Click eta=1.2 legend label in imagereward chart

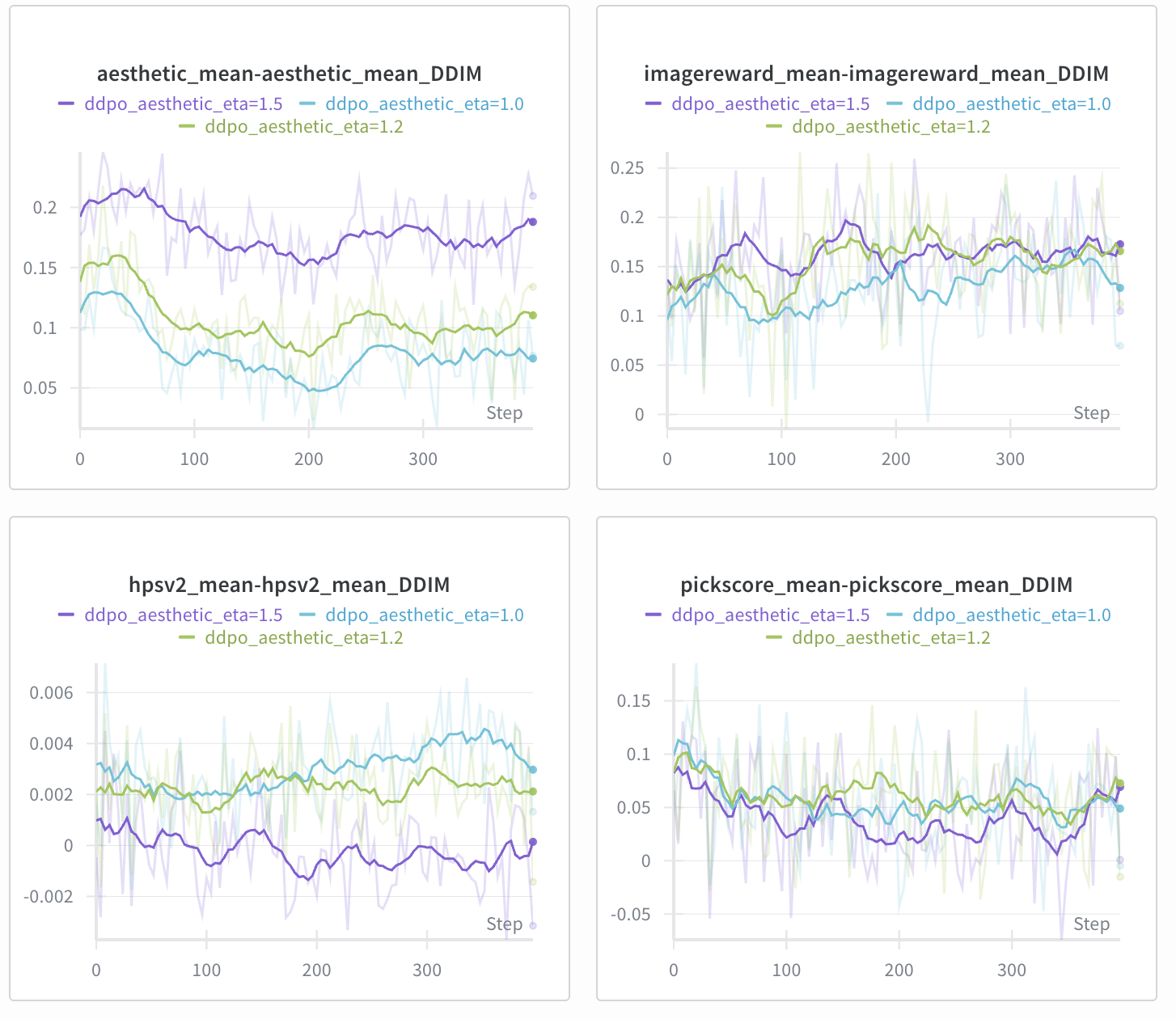(891, 127)
